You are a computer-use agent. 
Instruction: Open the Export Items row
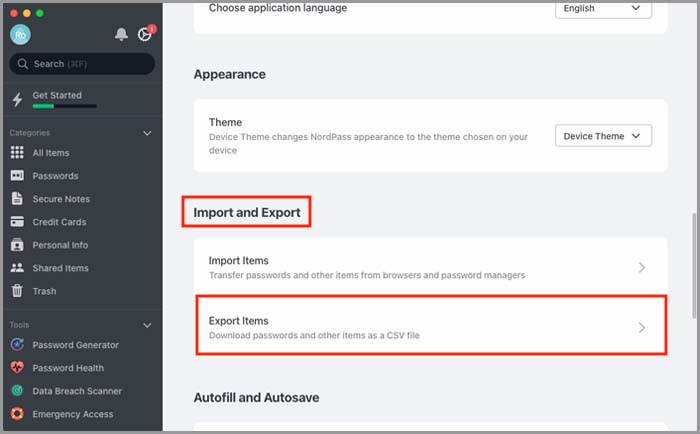click(431, 326)
